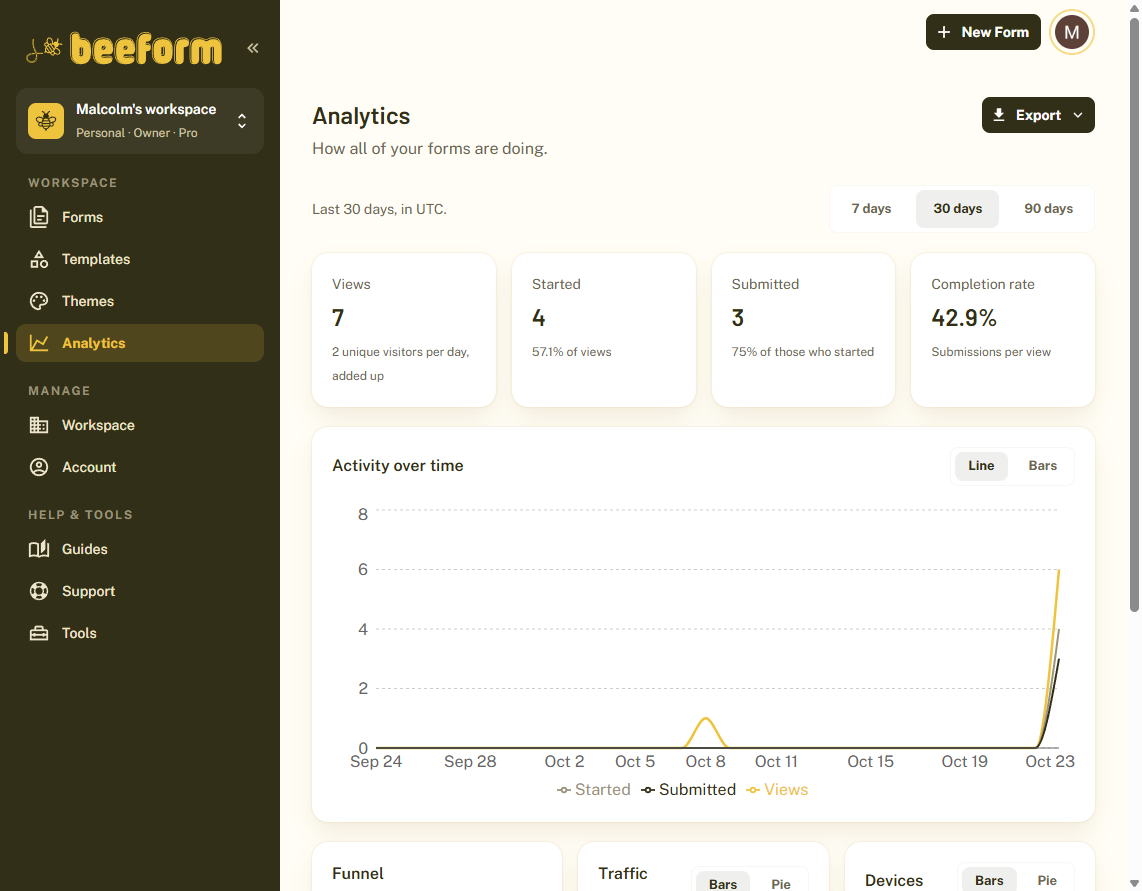Click the Forms document icon
The height and width of the screenshot is (891, 1142).
coord(39,217)
